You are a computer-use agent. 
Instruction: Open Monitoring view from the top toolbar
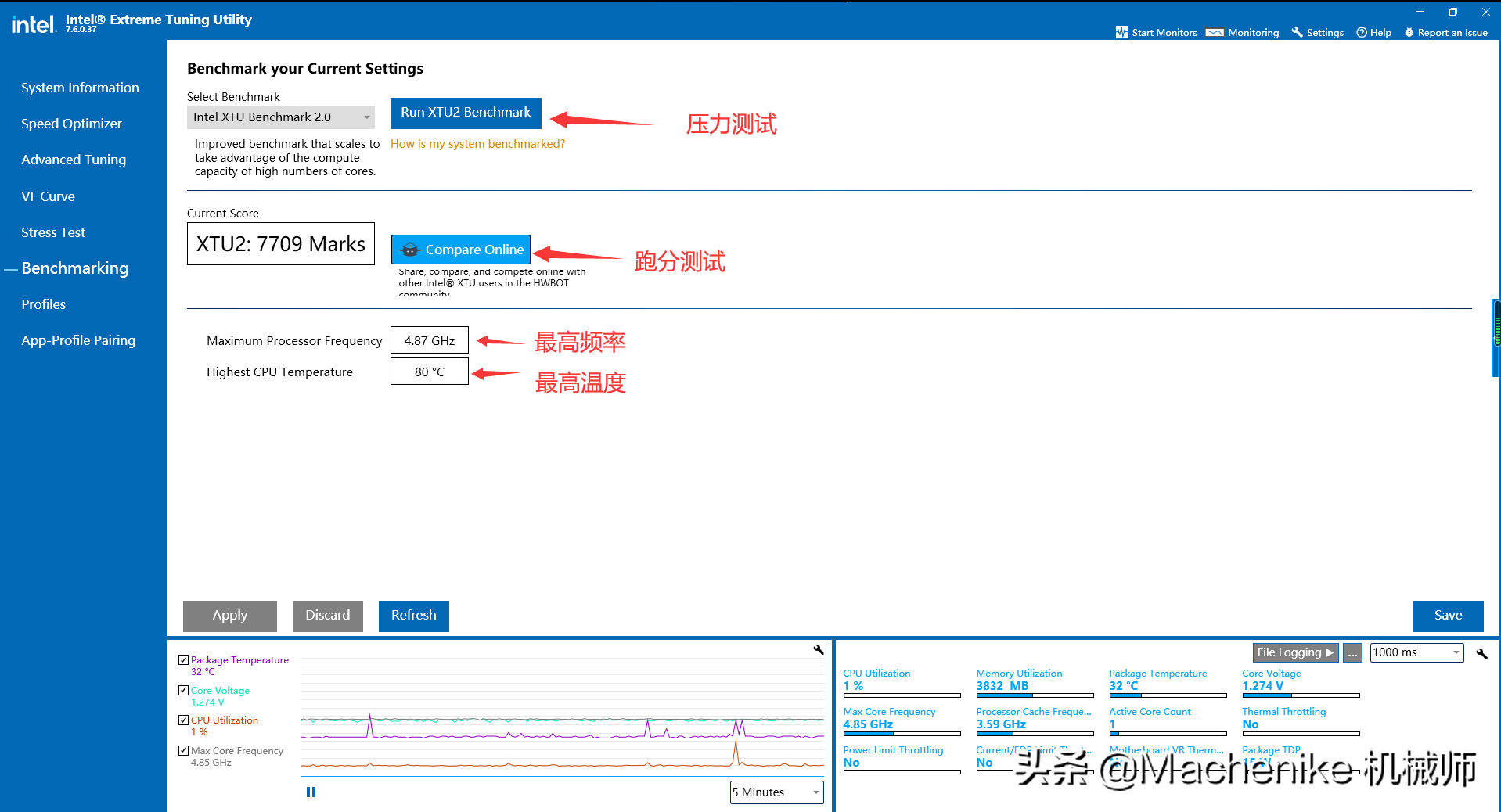(1243, 32)
